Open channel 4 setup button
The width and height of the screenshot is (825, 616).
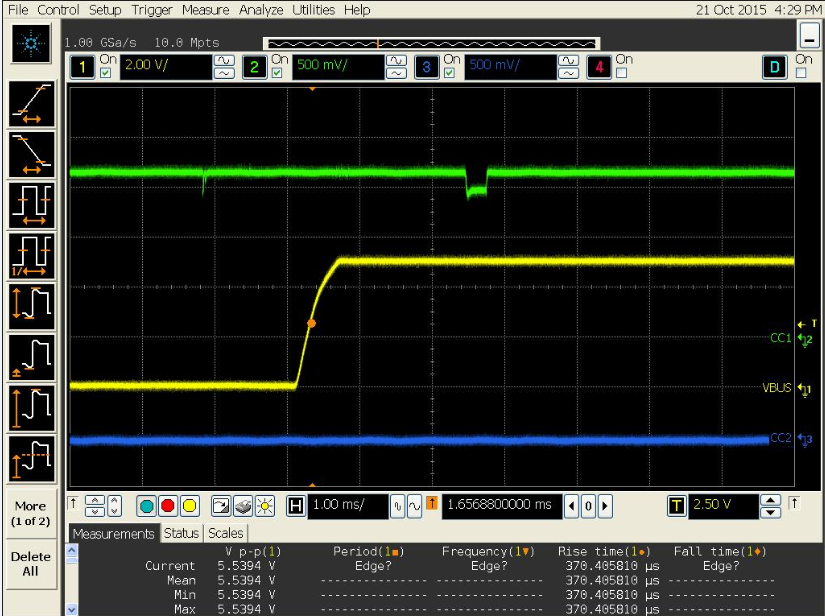(x=599, y=67)
